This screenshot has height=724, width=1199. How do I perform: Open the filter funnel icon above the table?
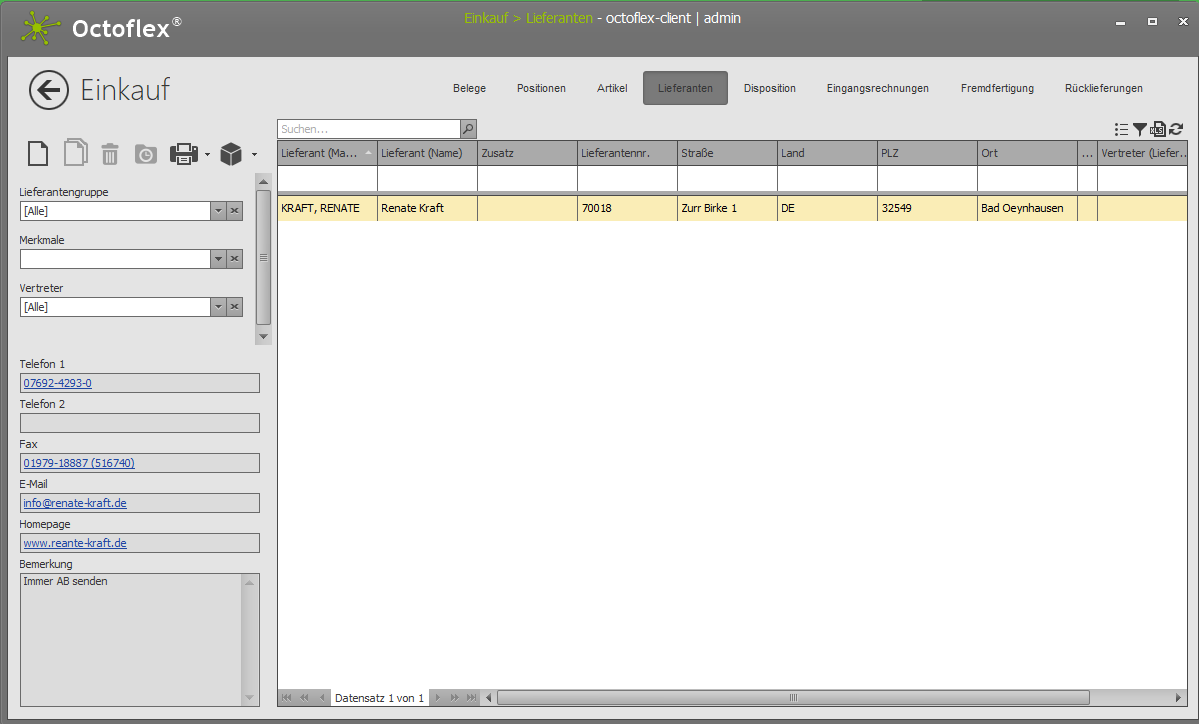(x=1140, y=129)
